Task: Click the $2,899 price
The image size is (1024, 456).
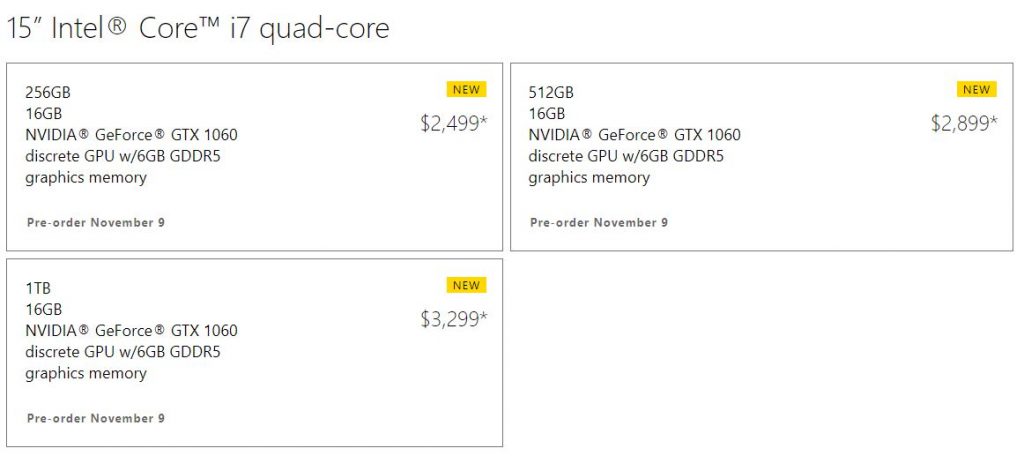Action: pos(963,124)
